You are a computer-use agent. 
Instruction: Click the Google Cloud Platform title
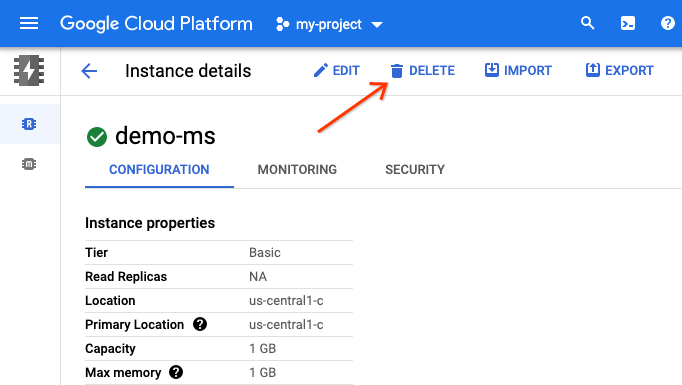tap(156, 24)
